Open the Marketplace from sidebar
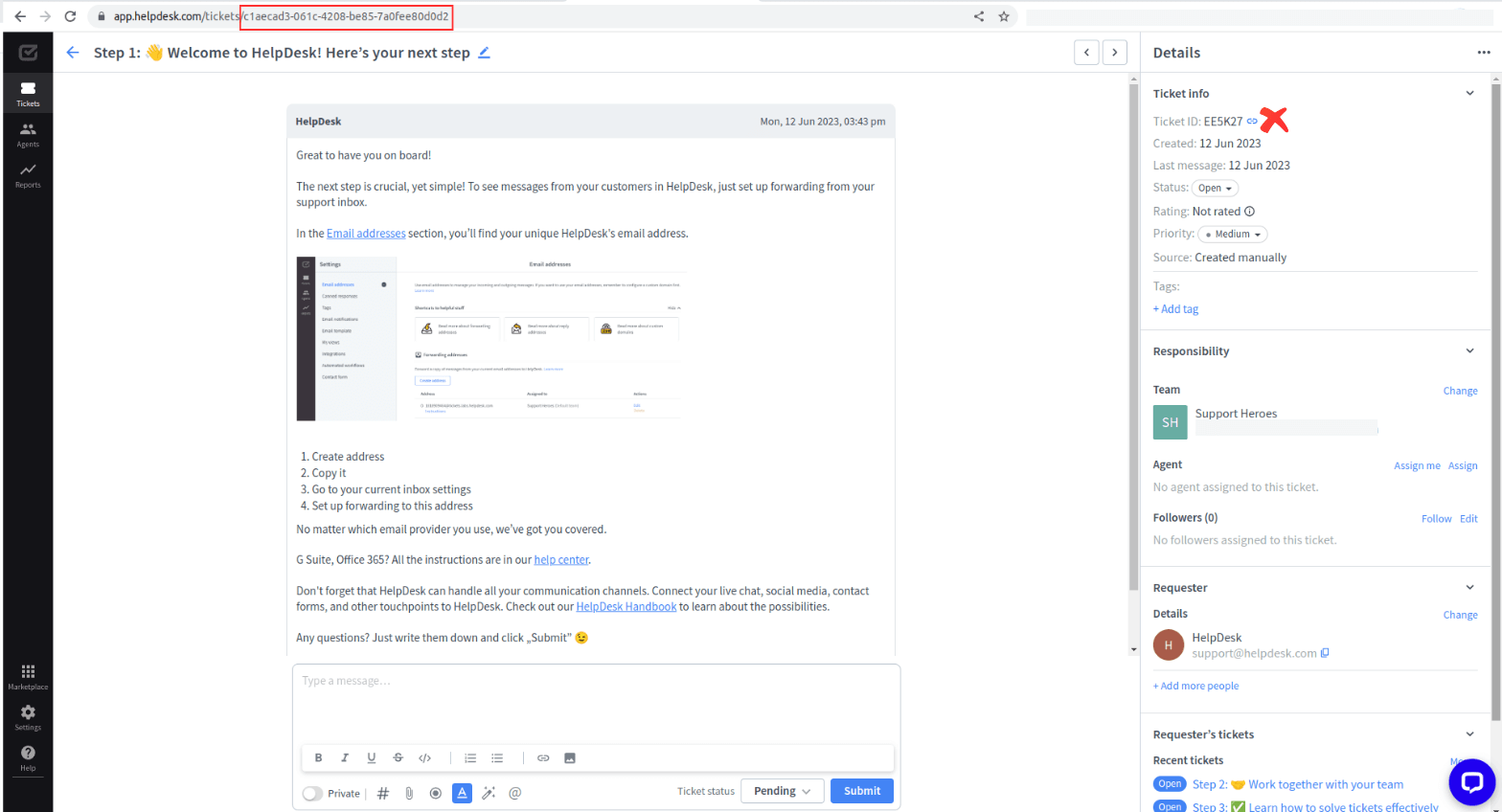This screenshot has height=812, width=1502. click(28, 677)
